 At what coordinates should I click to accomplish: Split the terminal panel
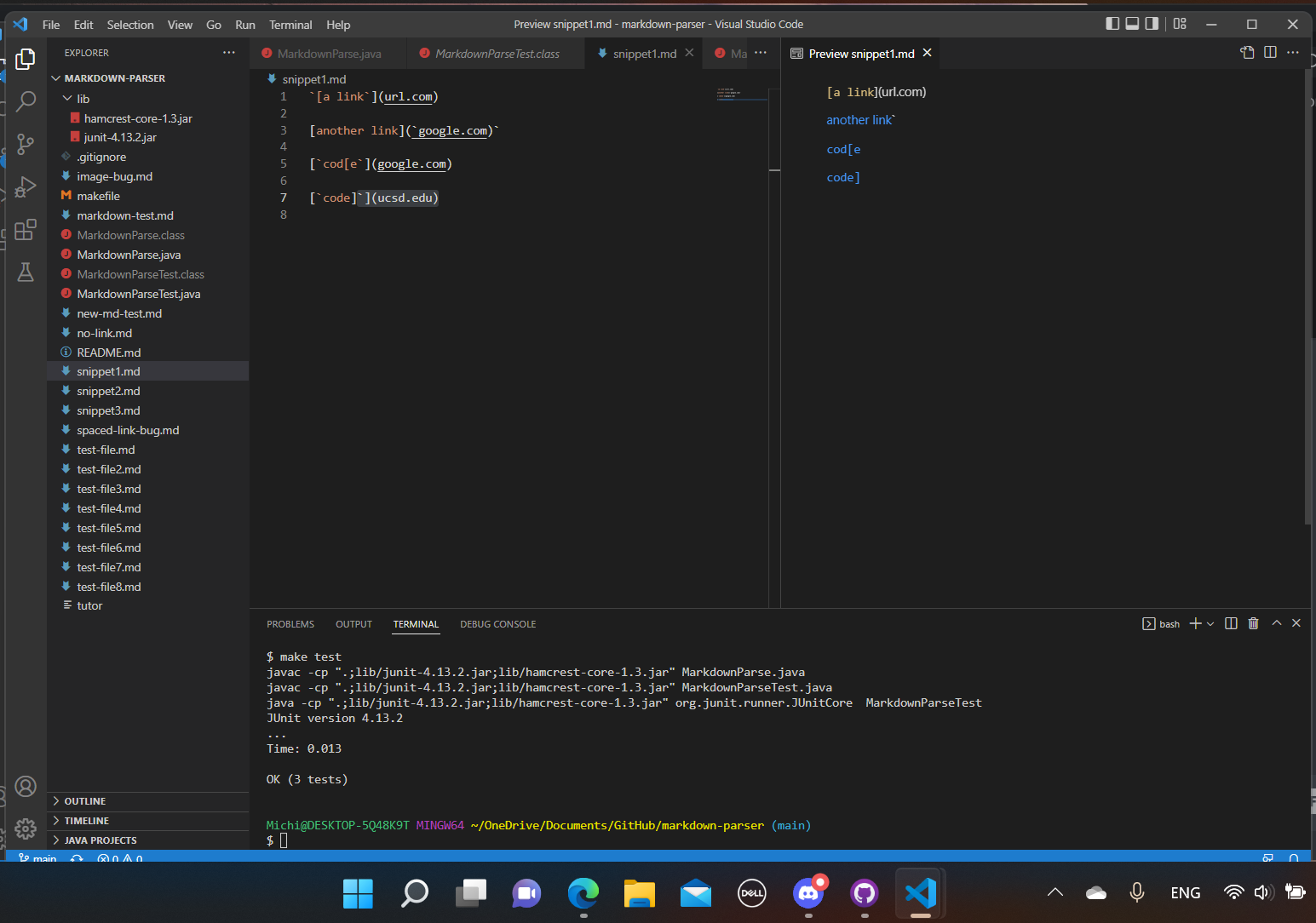pos(1231,623)
